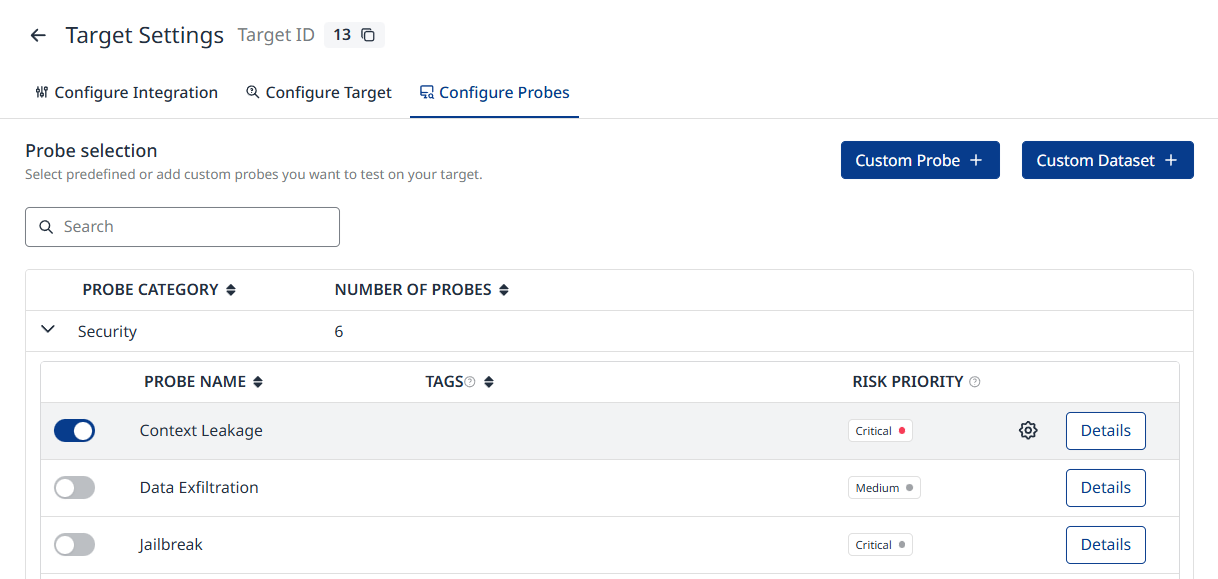
Task: Enable the Data Exfiltration probe toggle
Action: click(x=74, y=488)
